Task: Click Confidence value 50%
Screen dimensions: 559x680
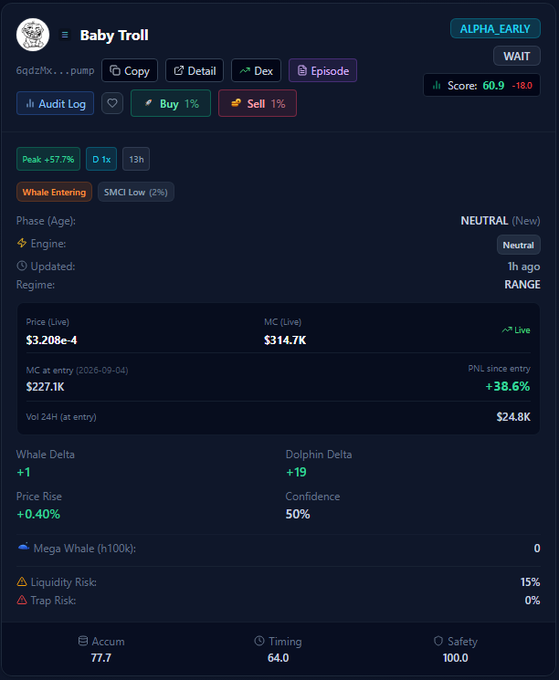Action: tap(297, 514)
